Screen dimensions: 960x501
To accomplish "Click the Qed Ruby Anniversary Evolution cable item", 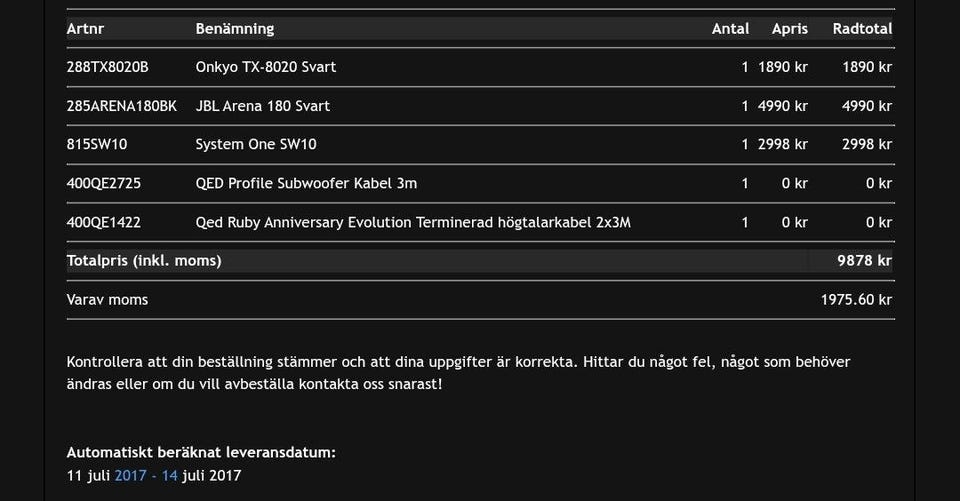I will click(413, 222).
